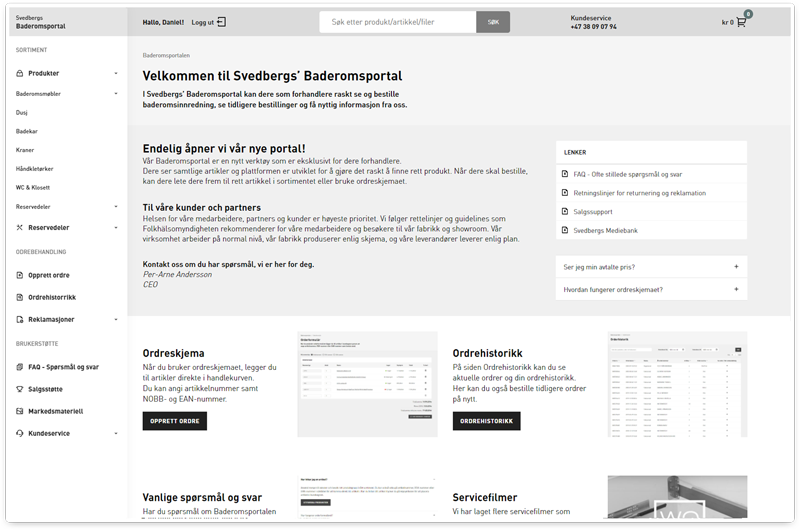Click the 'Vanlige spørsmål og svar' heading
The height and width of the screenshot is (530, 800).
coord(202,497)
